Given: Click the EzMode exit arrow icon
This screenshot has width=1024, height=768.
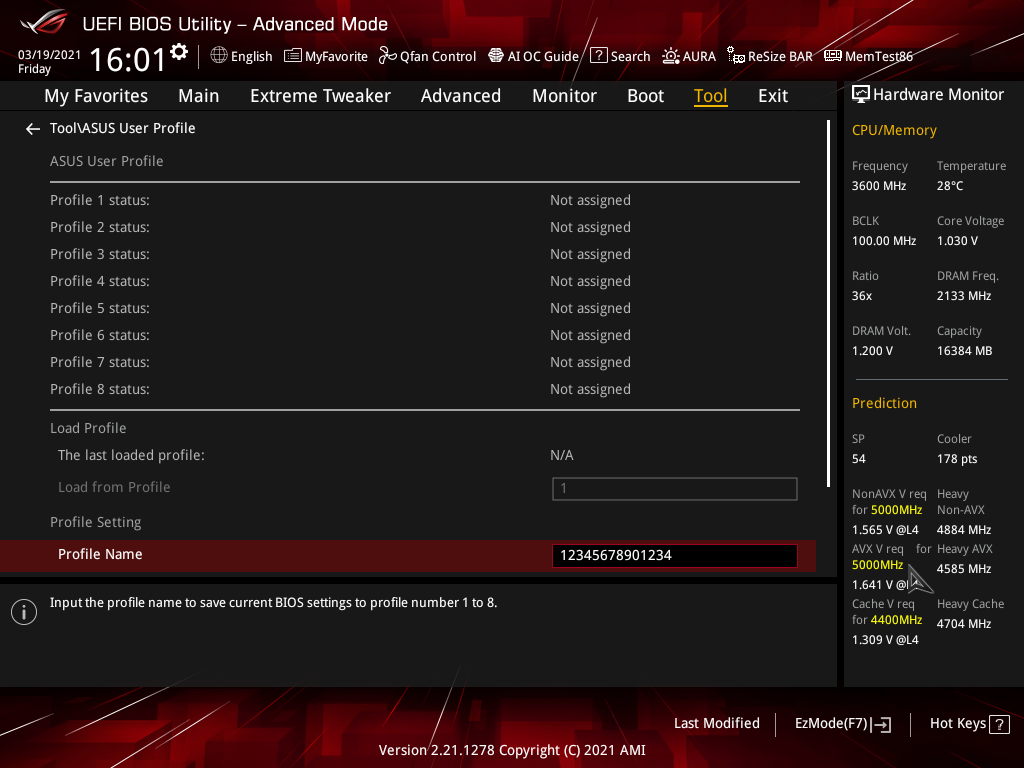Looking at the screenshot, I should 882,724.
